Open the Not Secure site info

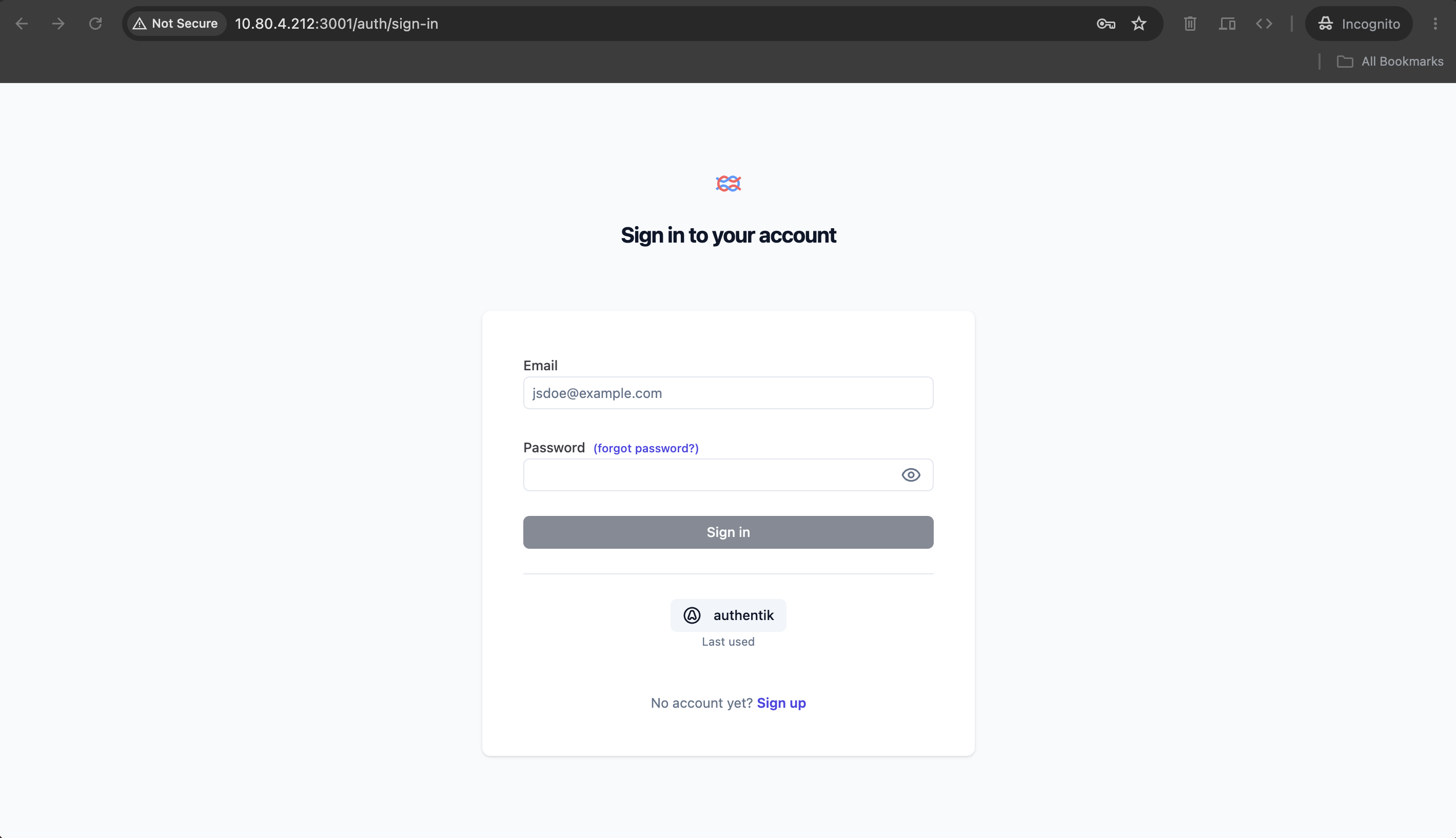pos(175,24)
